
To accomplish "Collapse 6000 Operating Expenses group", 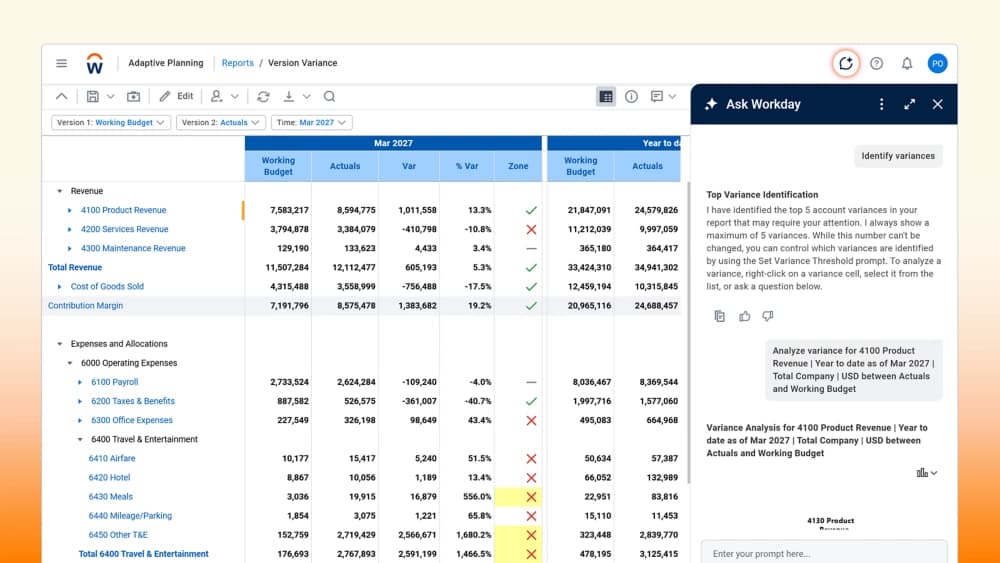I will click(70, 363).
